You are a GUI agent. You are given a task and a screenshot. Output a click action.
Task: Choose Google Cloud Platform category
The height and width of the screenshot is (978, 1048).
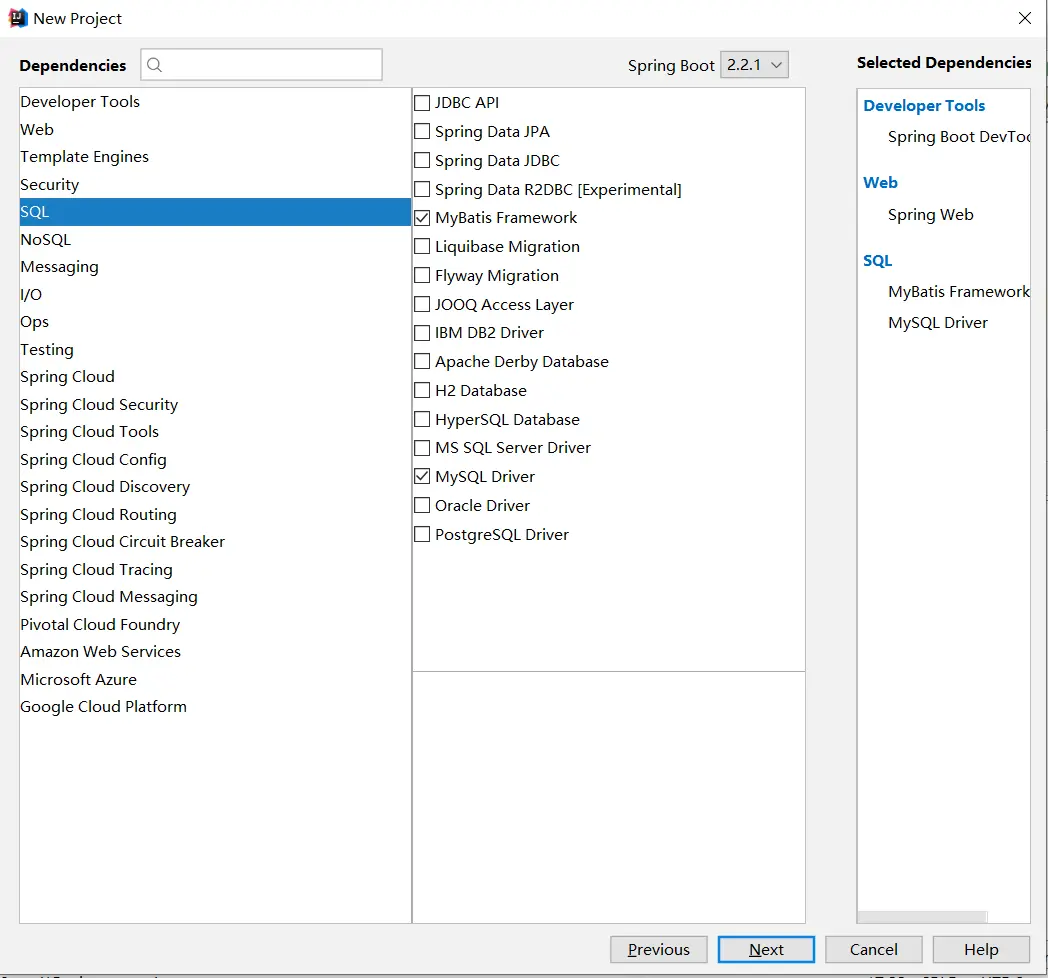pyautogui.click(x=215, y=707)
